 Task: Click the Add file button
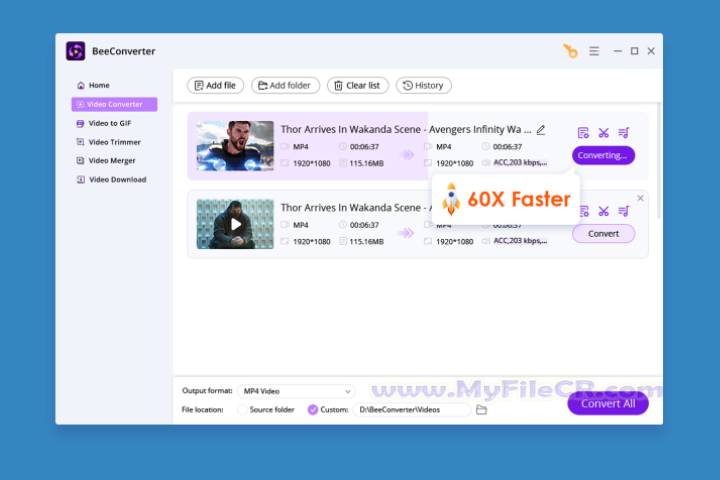(215, 85)
